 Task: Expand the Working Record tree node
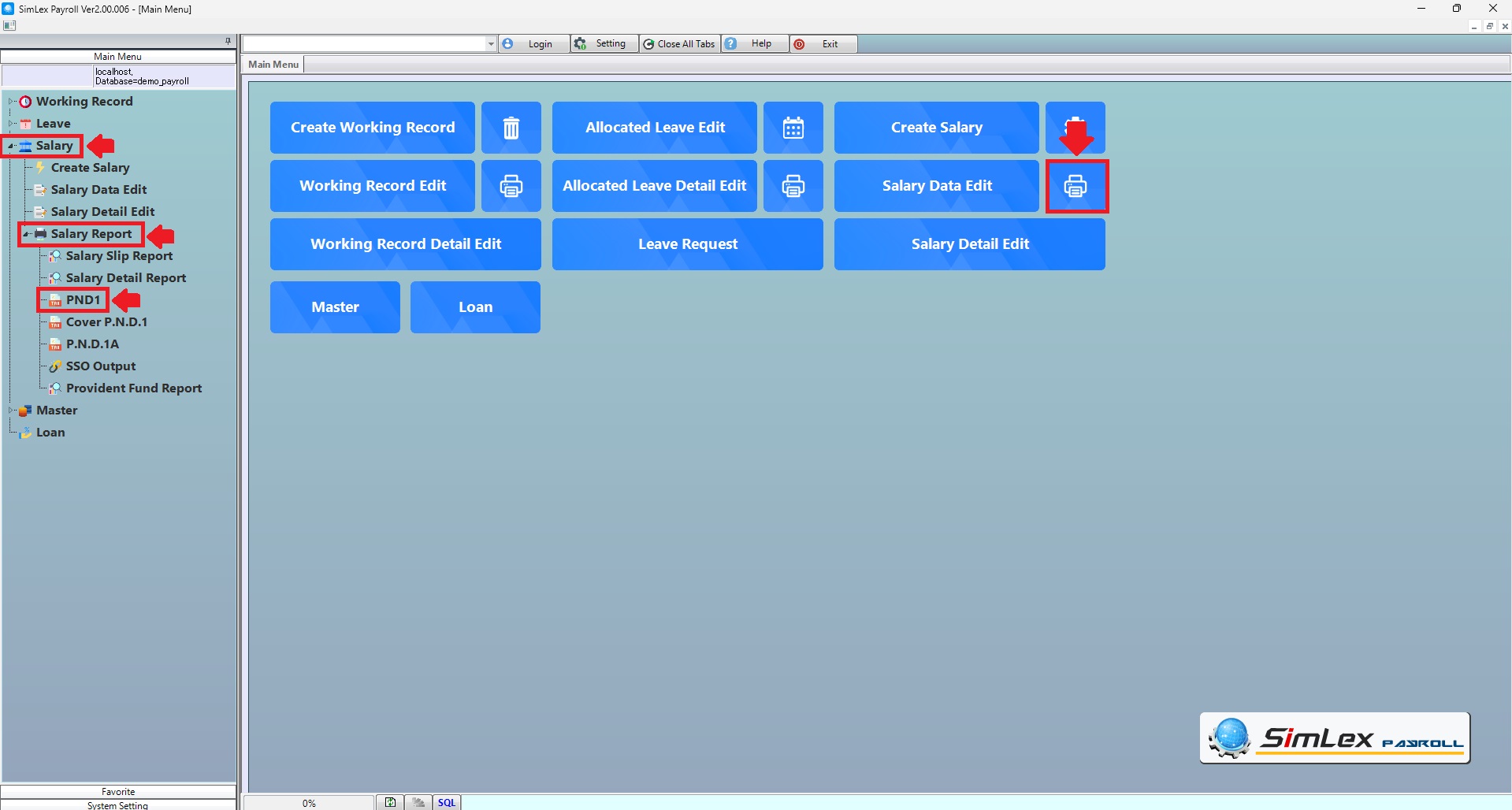coord(11,102)
